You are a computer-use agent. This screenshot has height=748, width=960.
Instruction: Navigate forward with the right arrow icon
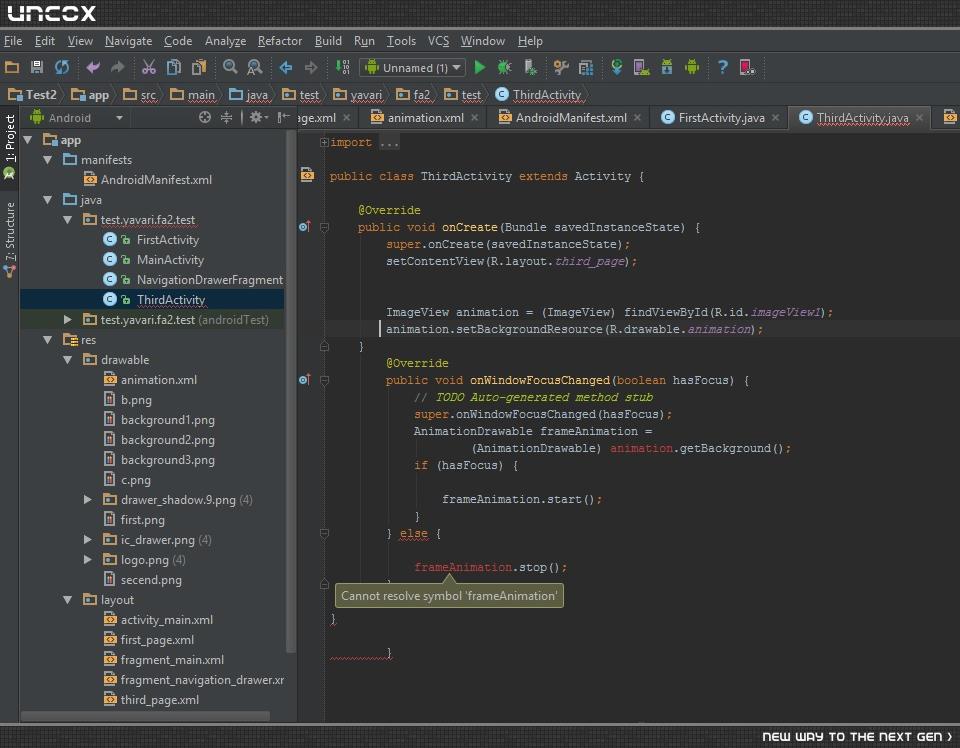311,67
